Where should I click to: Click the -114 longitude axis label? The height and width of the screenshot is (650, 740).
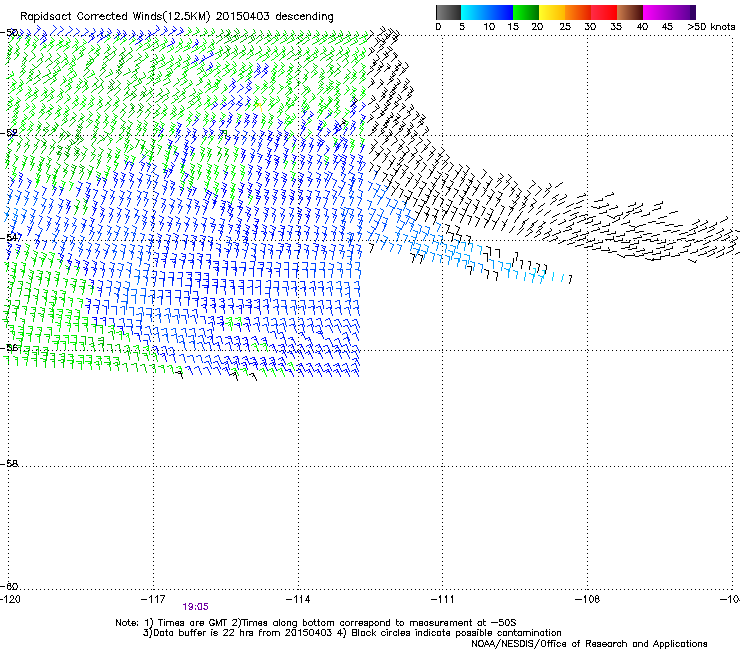click(298, 599)
